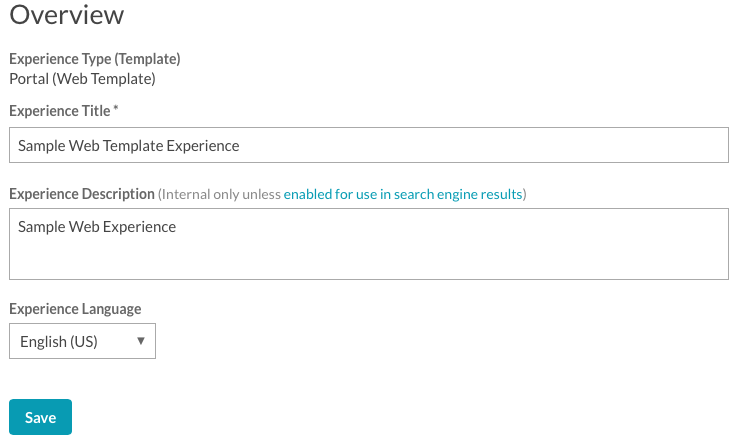Click the Portal (Web Template) value text
736x448 pixels.
pyautogui.click(x=82, y=78)
